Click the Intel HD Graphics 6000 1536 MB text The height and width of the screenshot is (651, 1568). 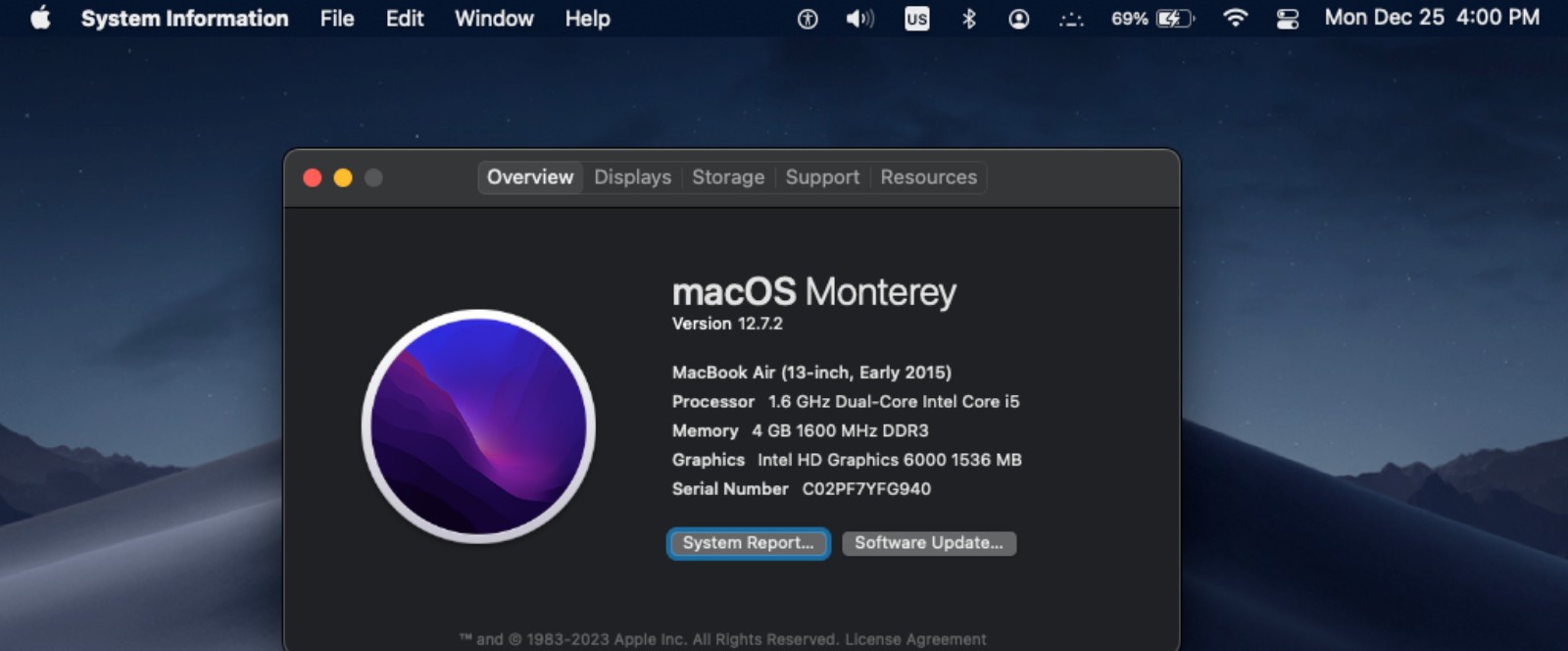[x=890, y=460]
